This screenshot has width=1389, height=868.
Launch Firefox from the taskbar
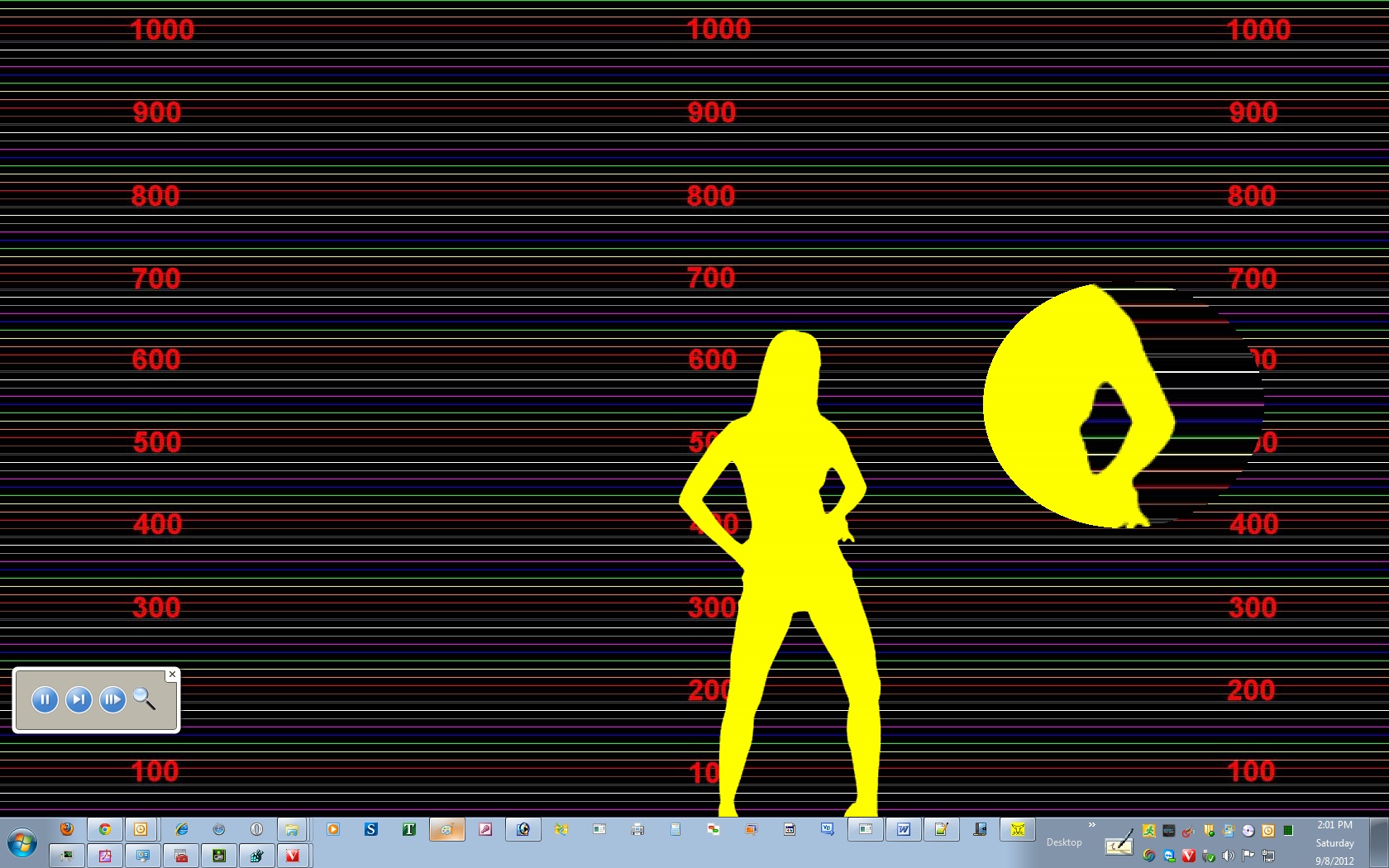(67, 829)
